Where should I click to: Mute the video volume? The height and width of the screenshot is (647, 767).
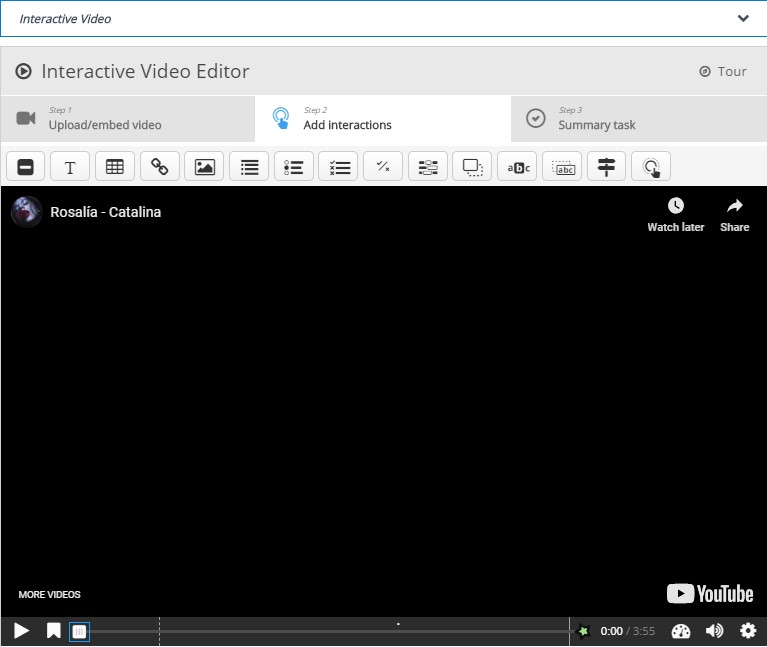tap(714, 631)
